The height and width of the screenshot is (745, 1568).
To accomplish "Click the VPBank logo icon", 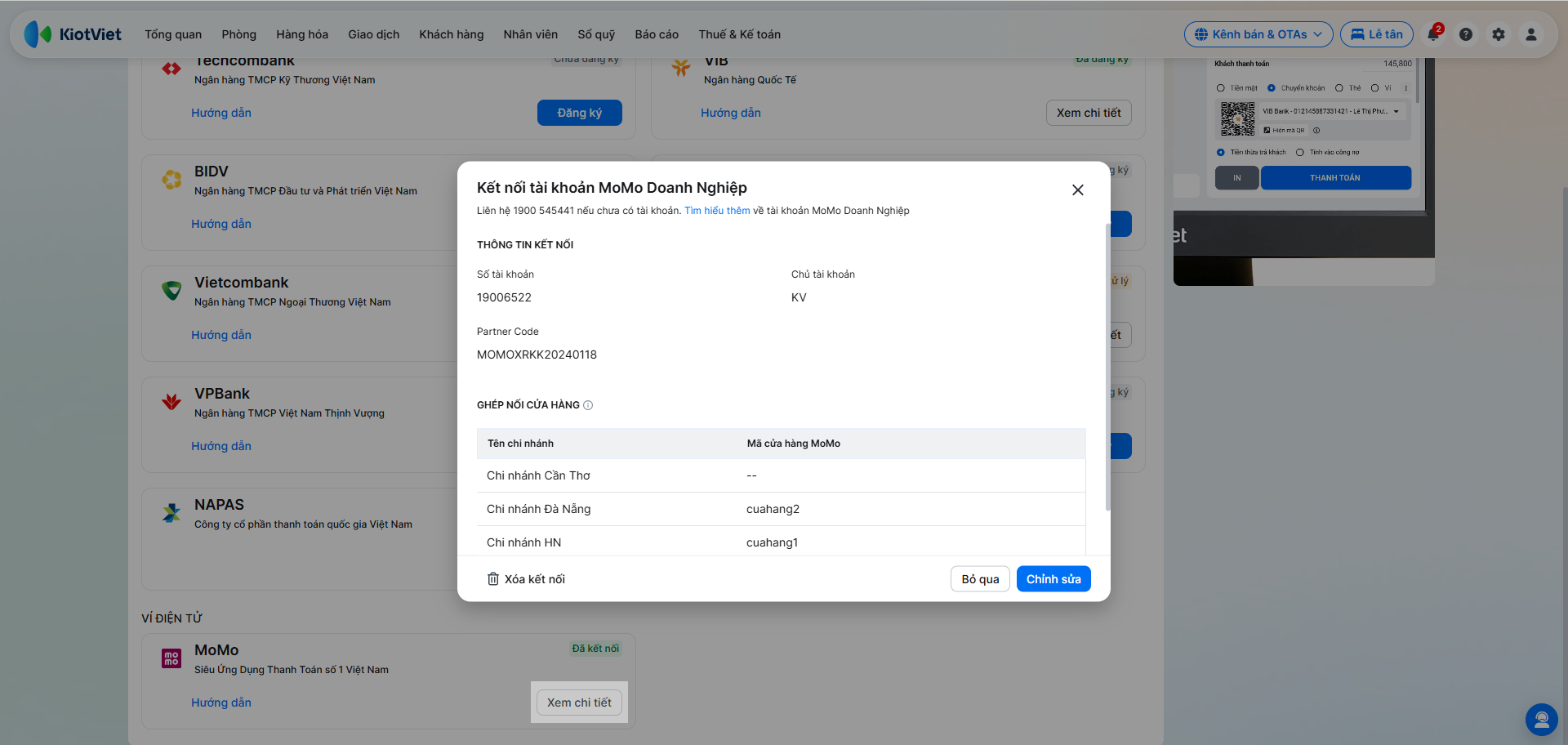I will pyautogui.click(x=171, y=401).
